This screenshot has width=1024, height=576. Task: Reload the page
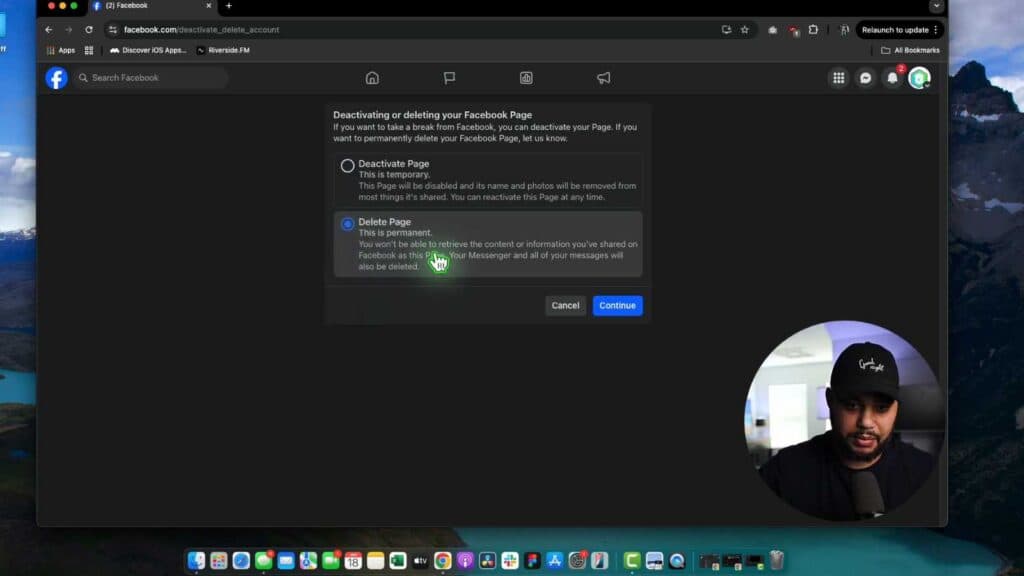(89, 29)
